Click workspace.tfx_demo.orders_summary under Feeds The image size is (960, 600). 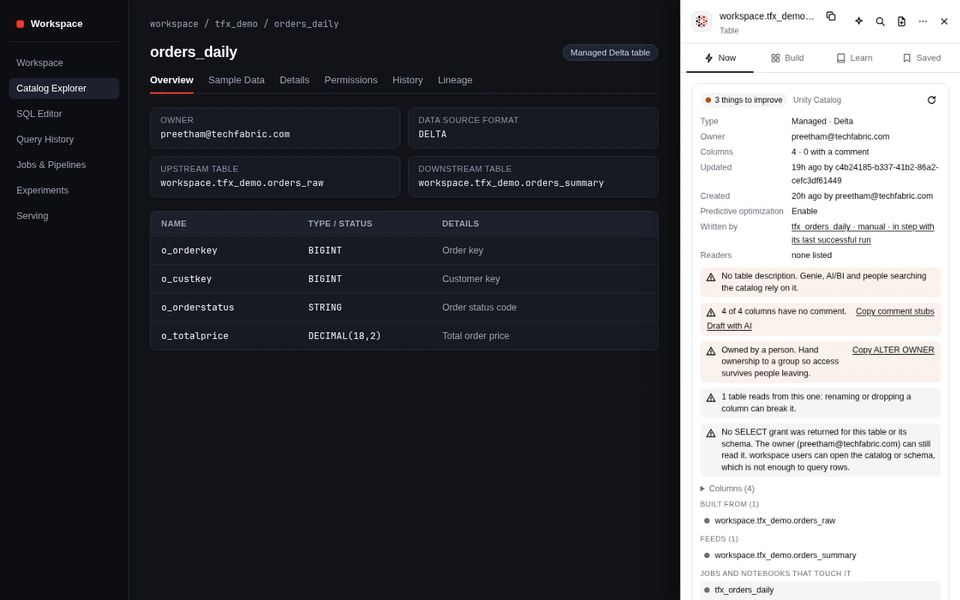pos(785,555)
